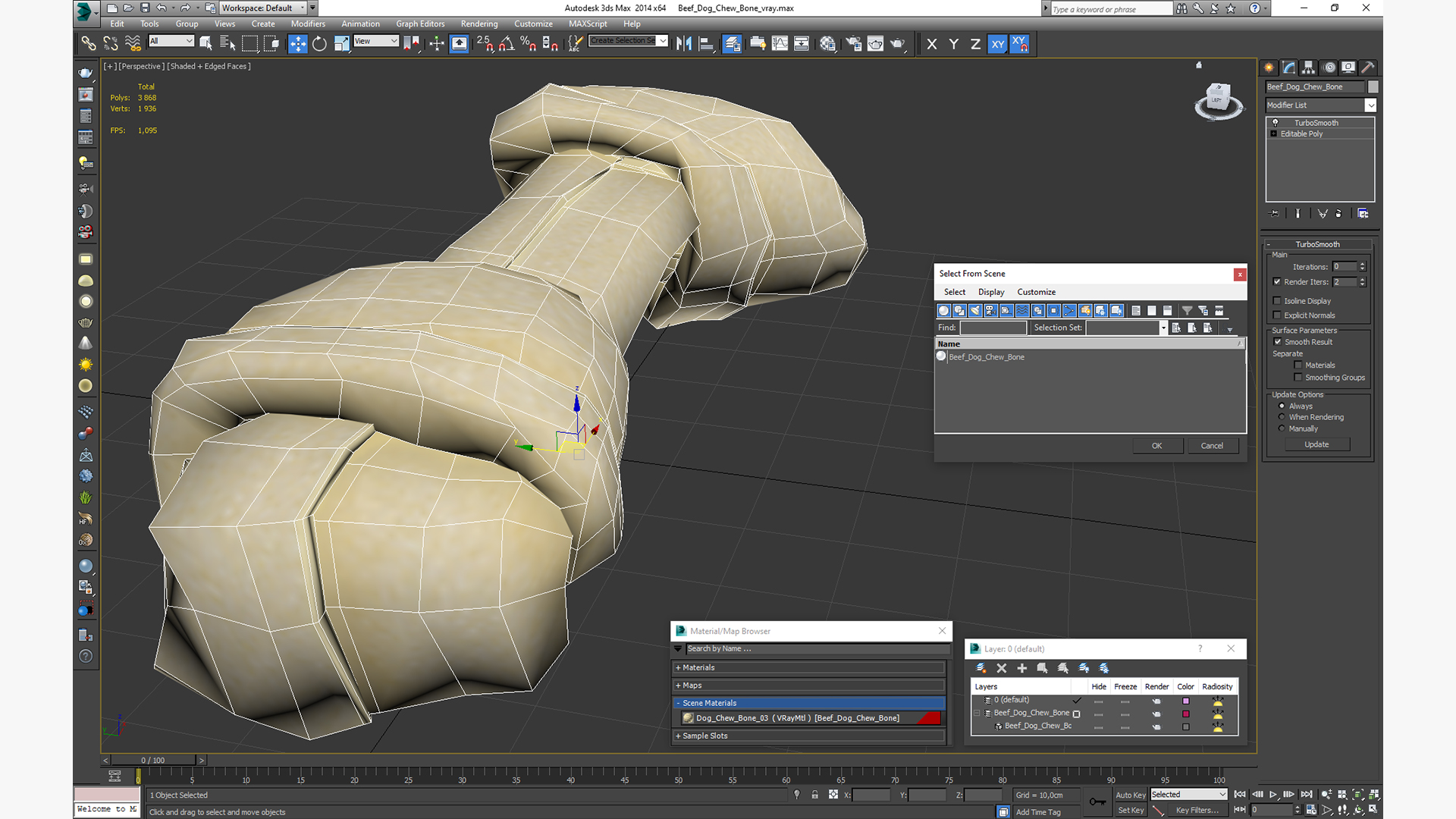The image size is (1456, 819).
Task: Open the Workspace Default dropdown
Action: tap(262, 8)
